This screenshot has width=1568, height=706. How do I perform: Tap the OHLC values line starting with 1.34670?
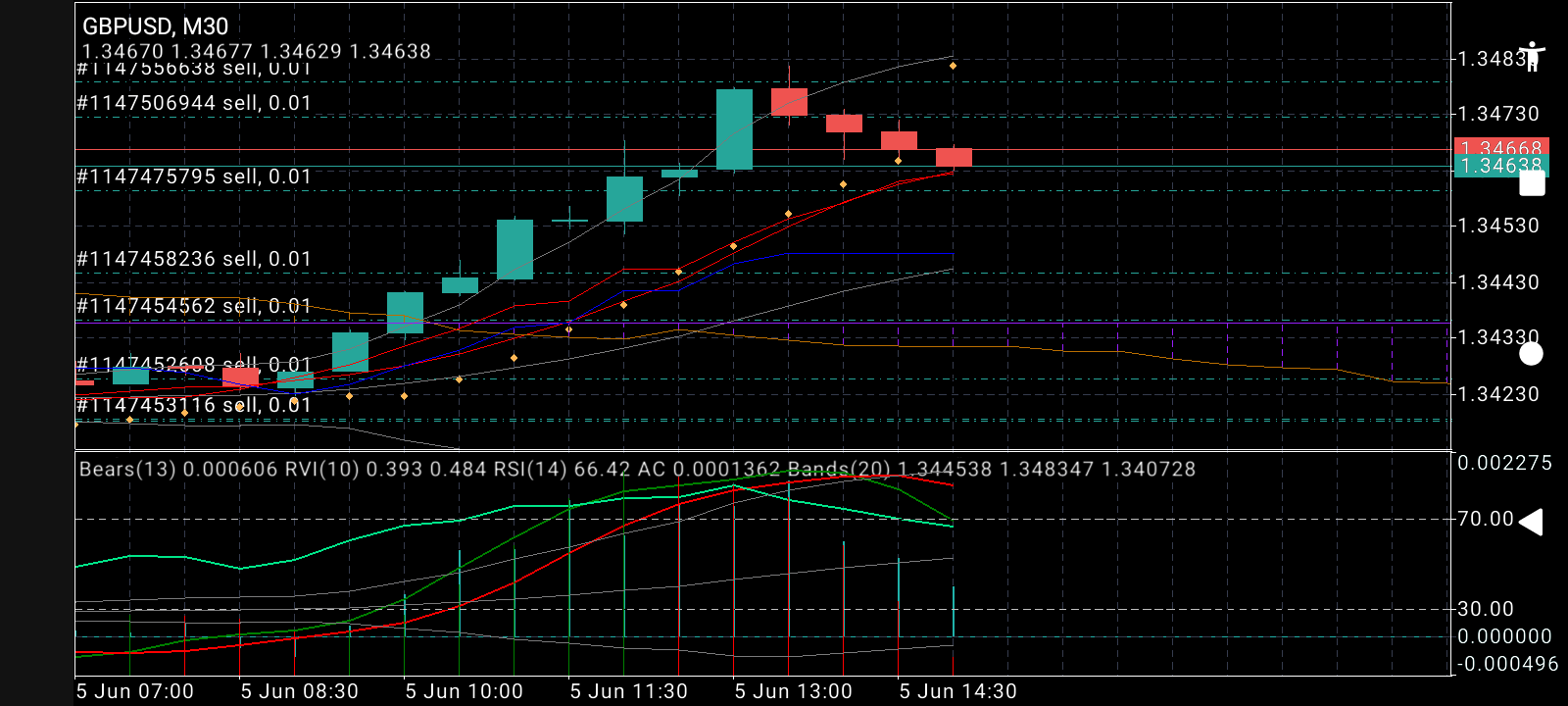coord(256,51)
